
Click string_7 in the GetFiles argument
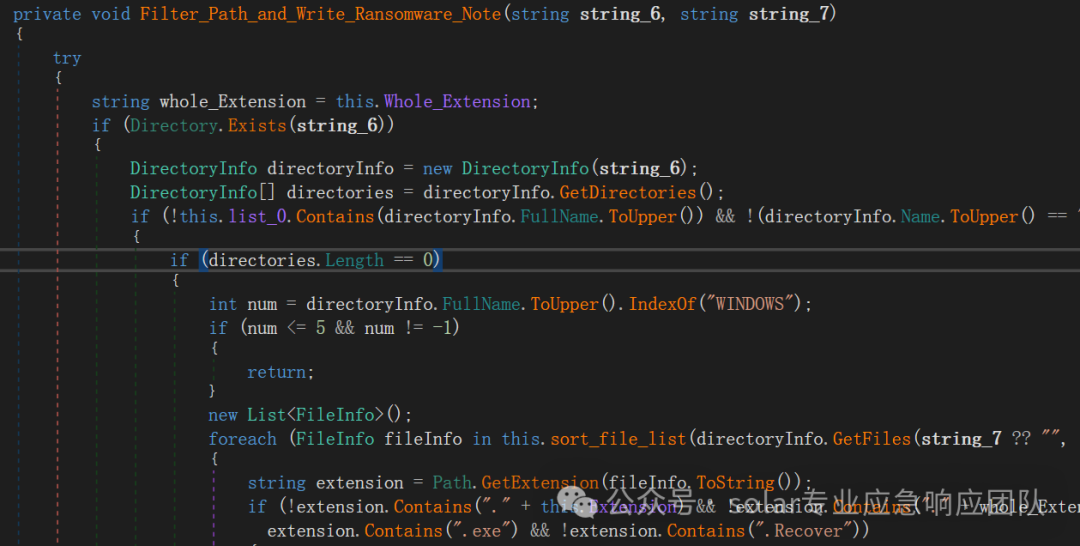[x=961, y=439]
